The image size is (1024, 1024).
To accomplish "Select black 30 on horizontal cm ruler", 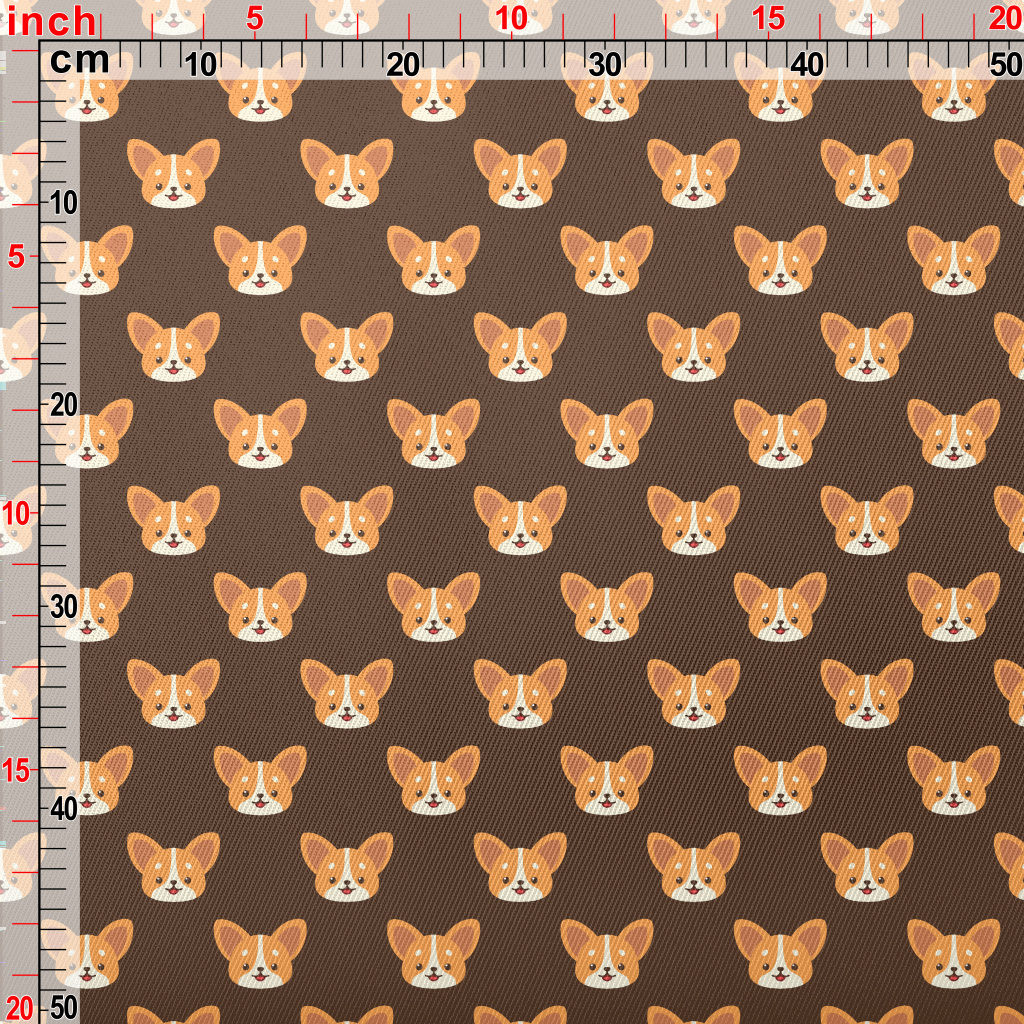I will click(x=605, y=65).
